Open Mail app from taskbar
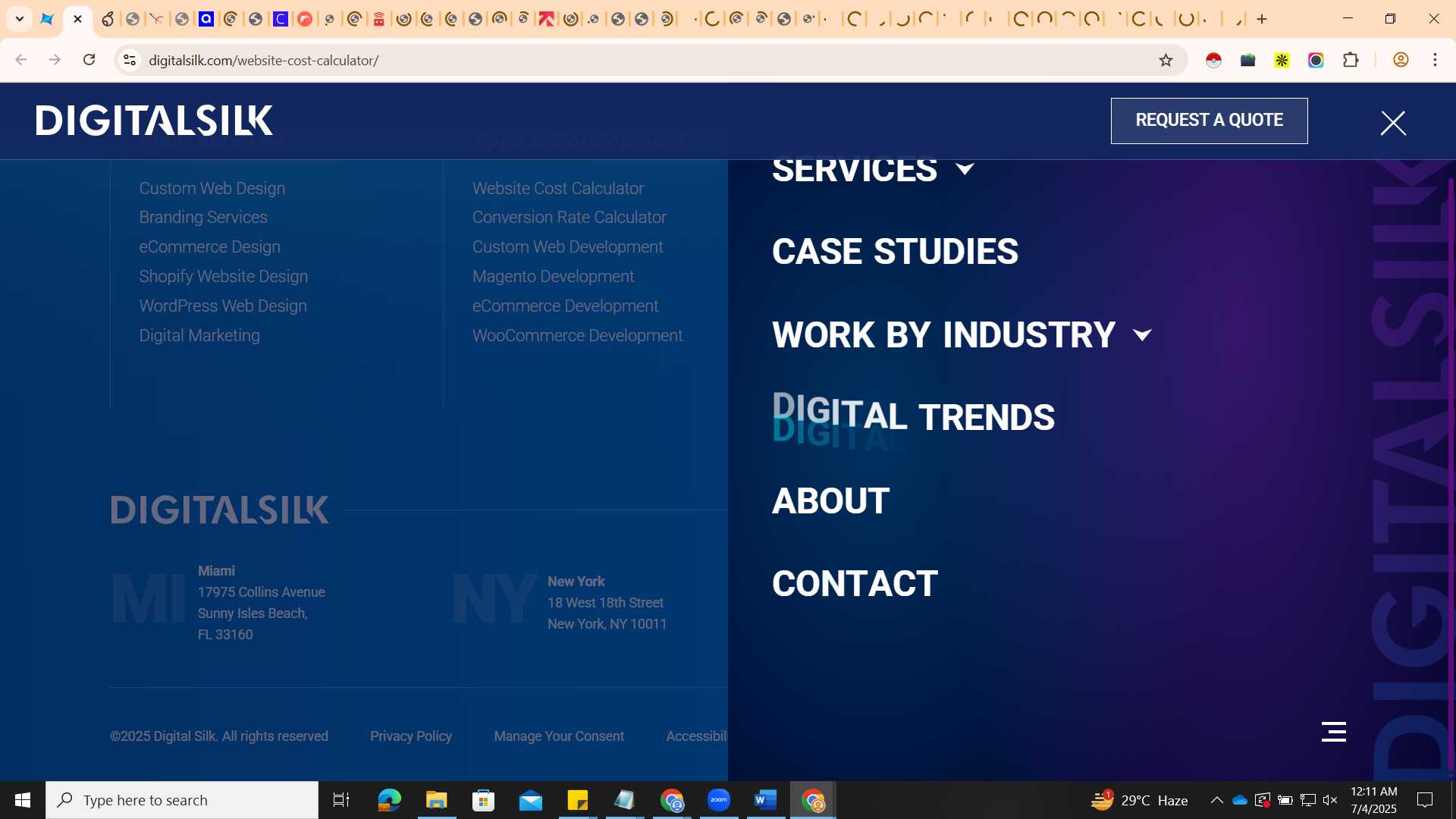This screenshot has width=1456, height=819. coord(530,800)
